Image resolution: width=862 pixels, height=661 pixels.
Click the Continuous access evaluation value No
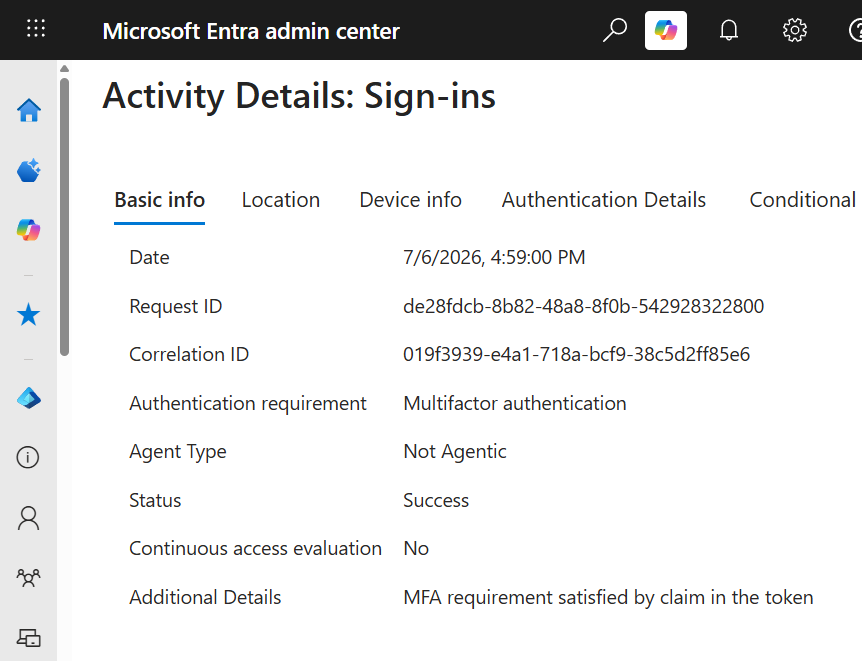coord(416,549)
